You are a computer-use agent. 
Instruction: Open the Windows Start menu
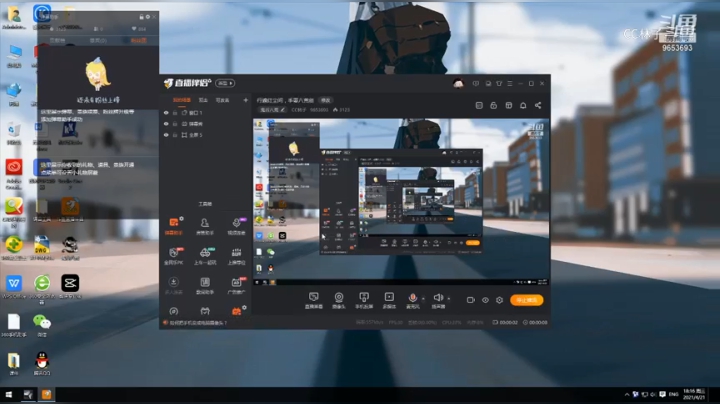click(9, 394)
